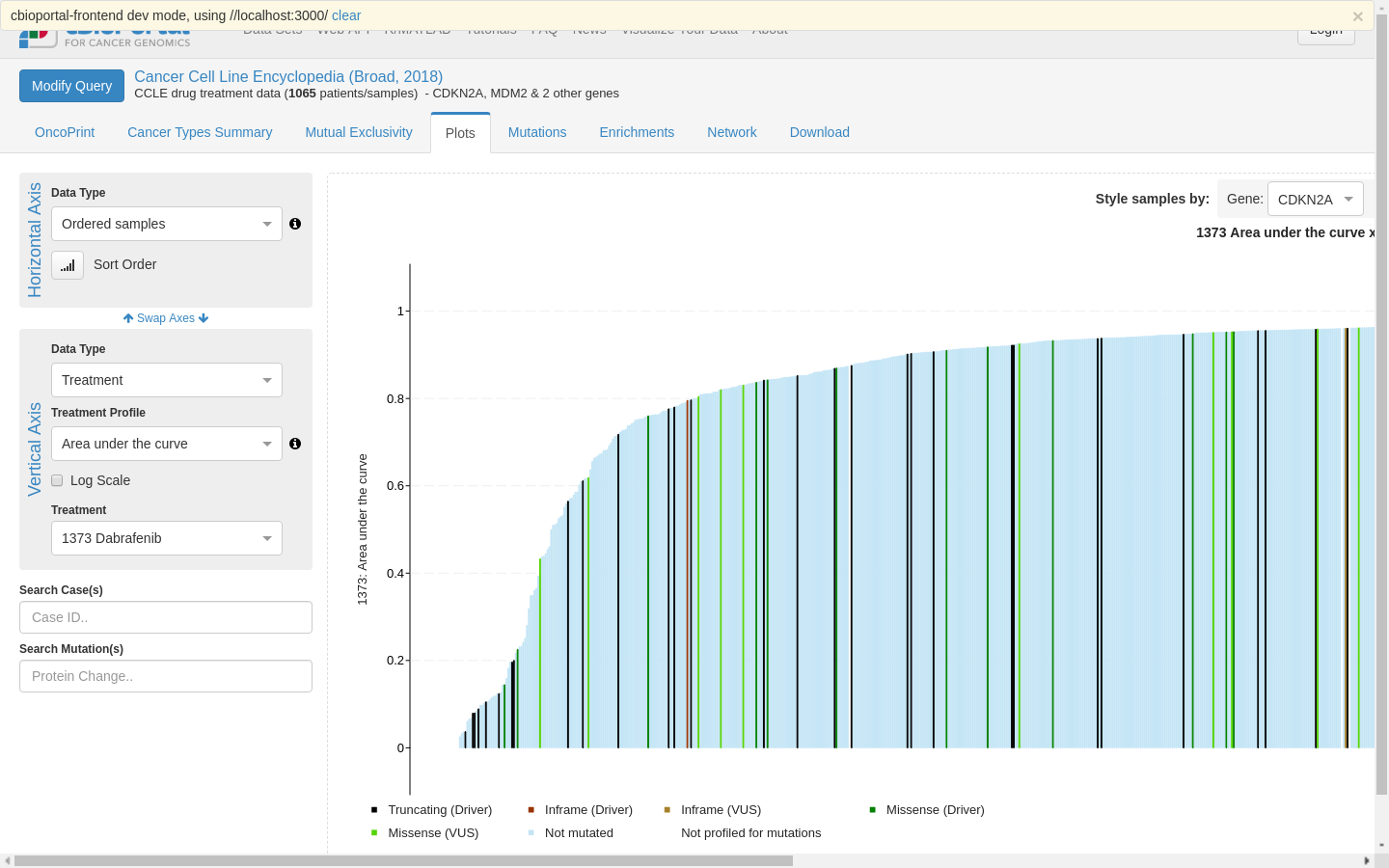This screenshot has height=868, width=1389.
Task: Click the info icon beside the Ordered samples dropdown
Action: (295, 223)
